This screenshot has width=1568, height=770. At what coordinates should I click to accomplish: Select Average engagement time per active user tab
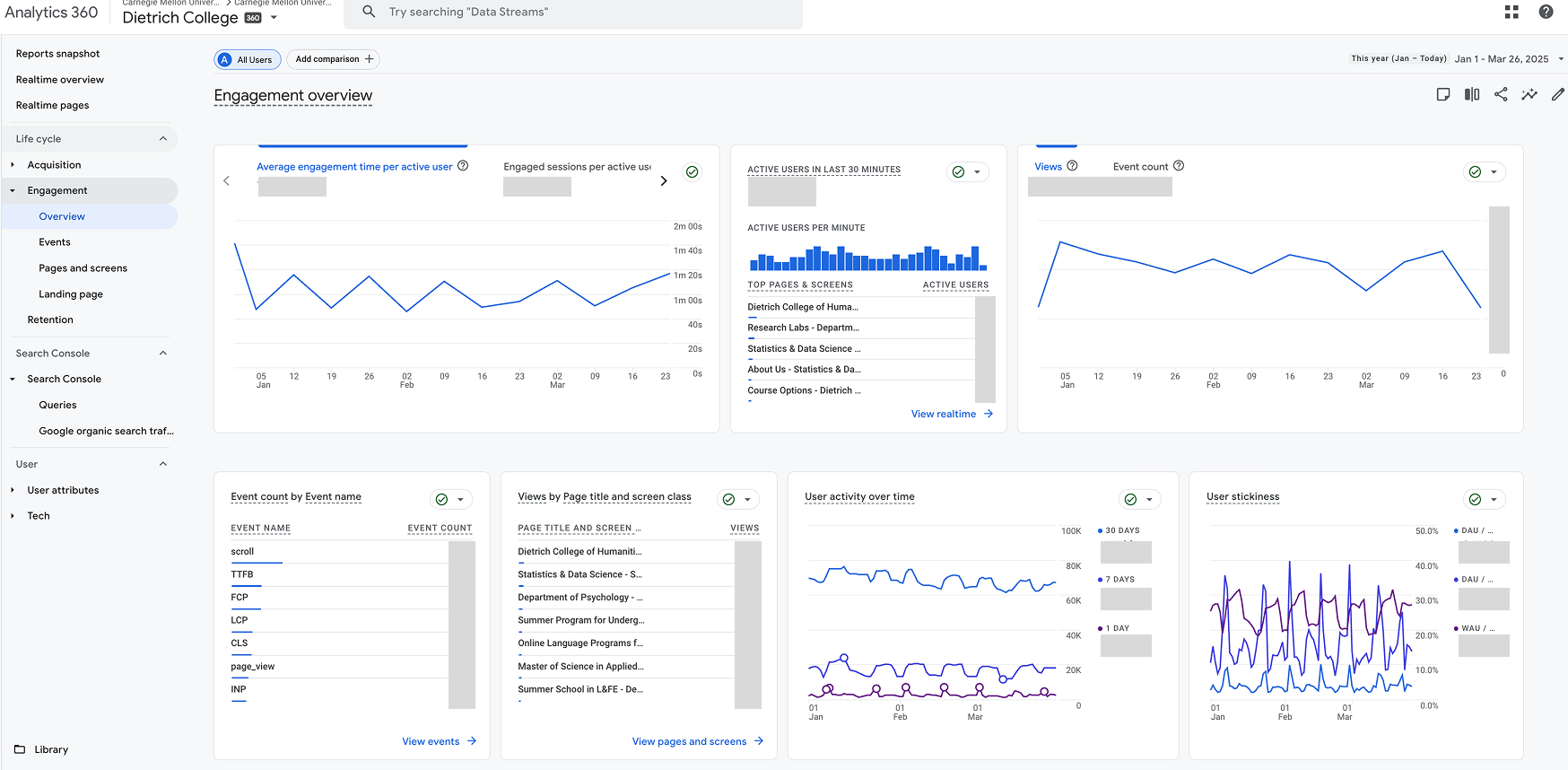(x=354, y=167)
